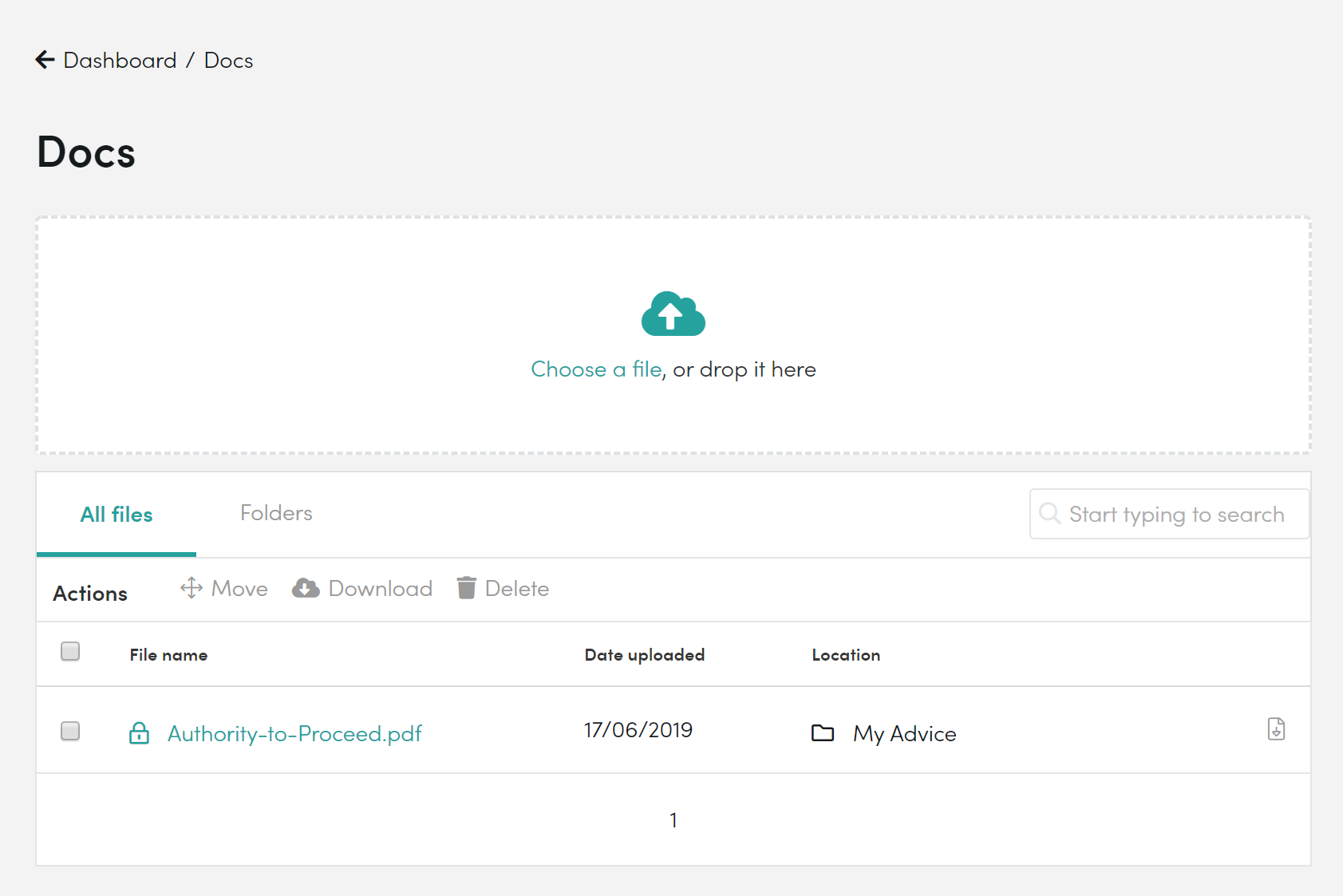The height and width of the screenshot is (896, 1343).
Task: Click the back arrow icon
Action: click(x=45, y=60)
